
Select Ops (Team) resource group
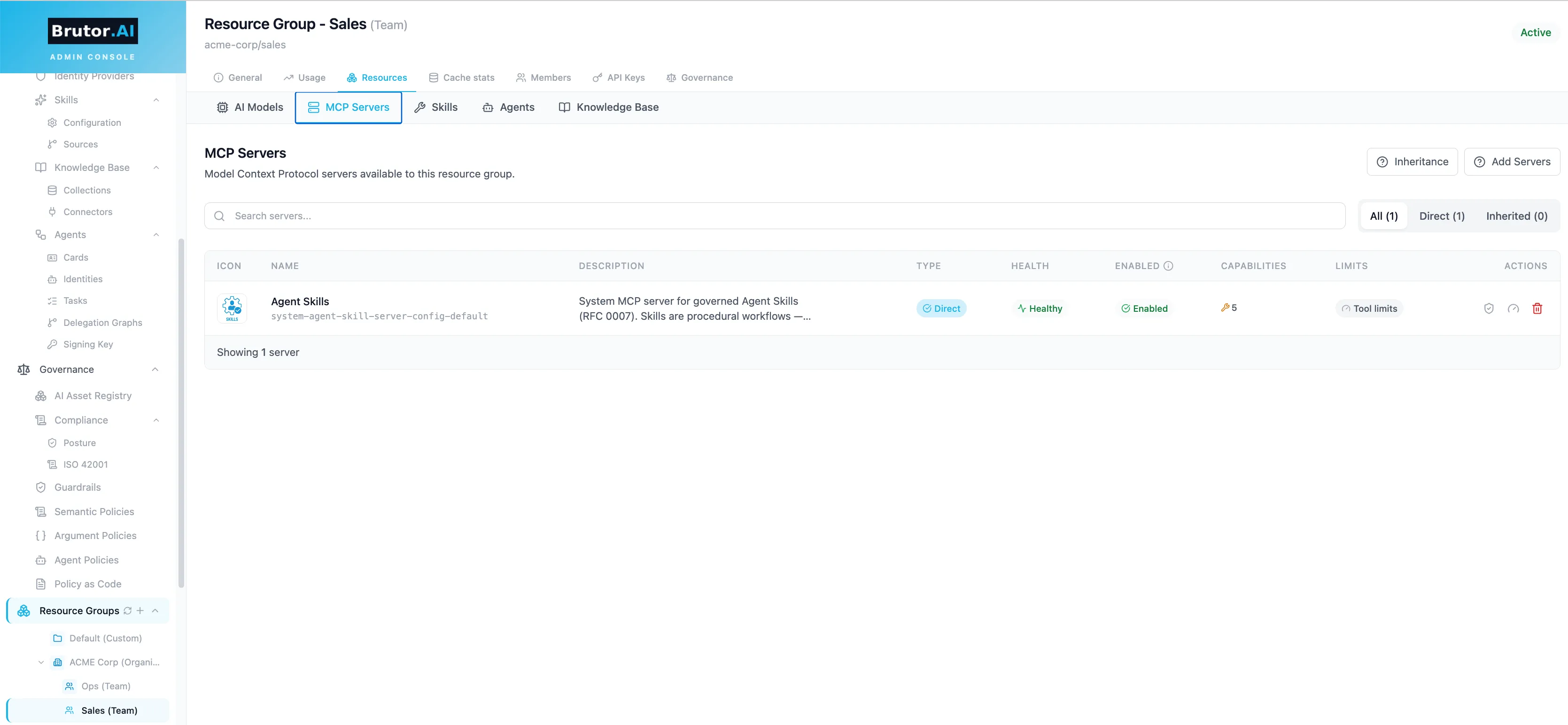(x=105, y=686)
